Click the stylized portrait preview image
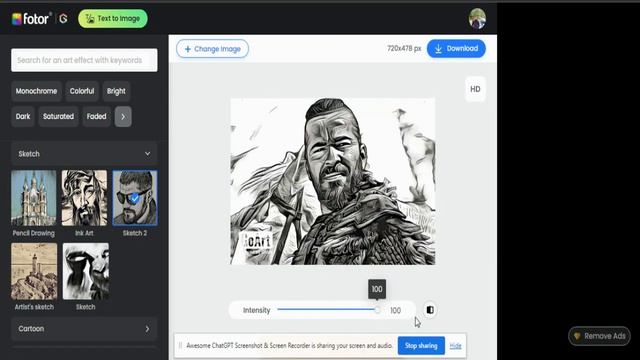This screenshot has height=360, width=640. (333, 181)
